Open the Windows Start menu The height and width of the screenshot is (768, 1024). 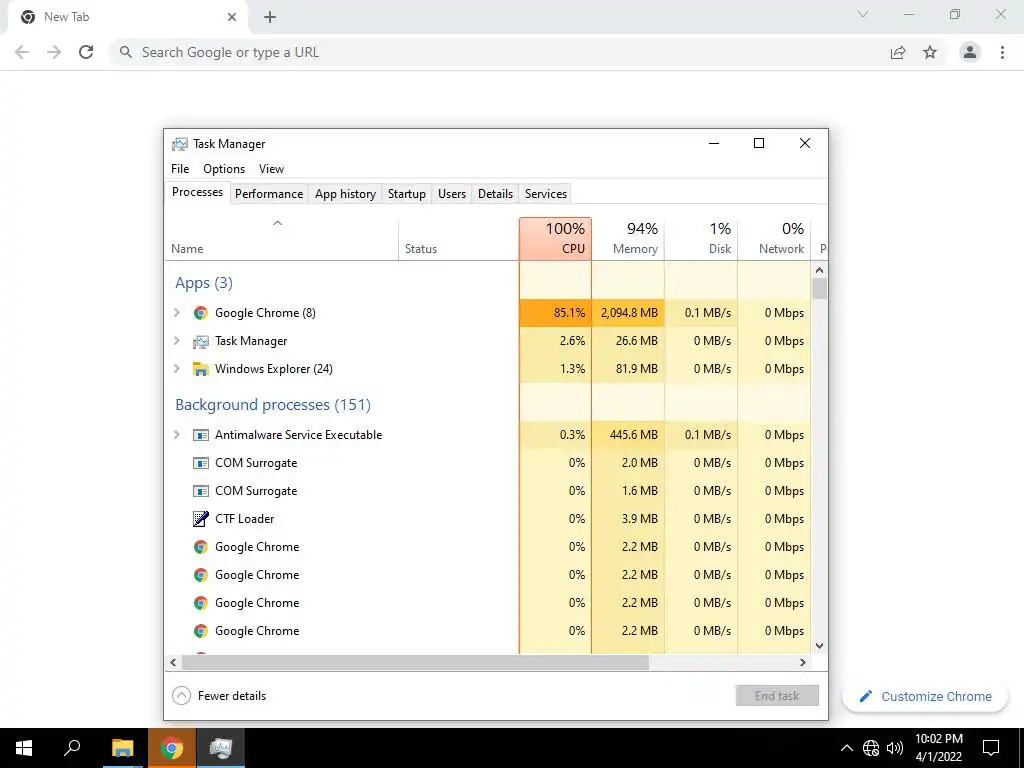point(24,748)
